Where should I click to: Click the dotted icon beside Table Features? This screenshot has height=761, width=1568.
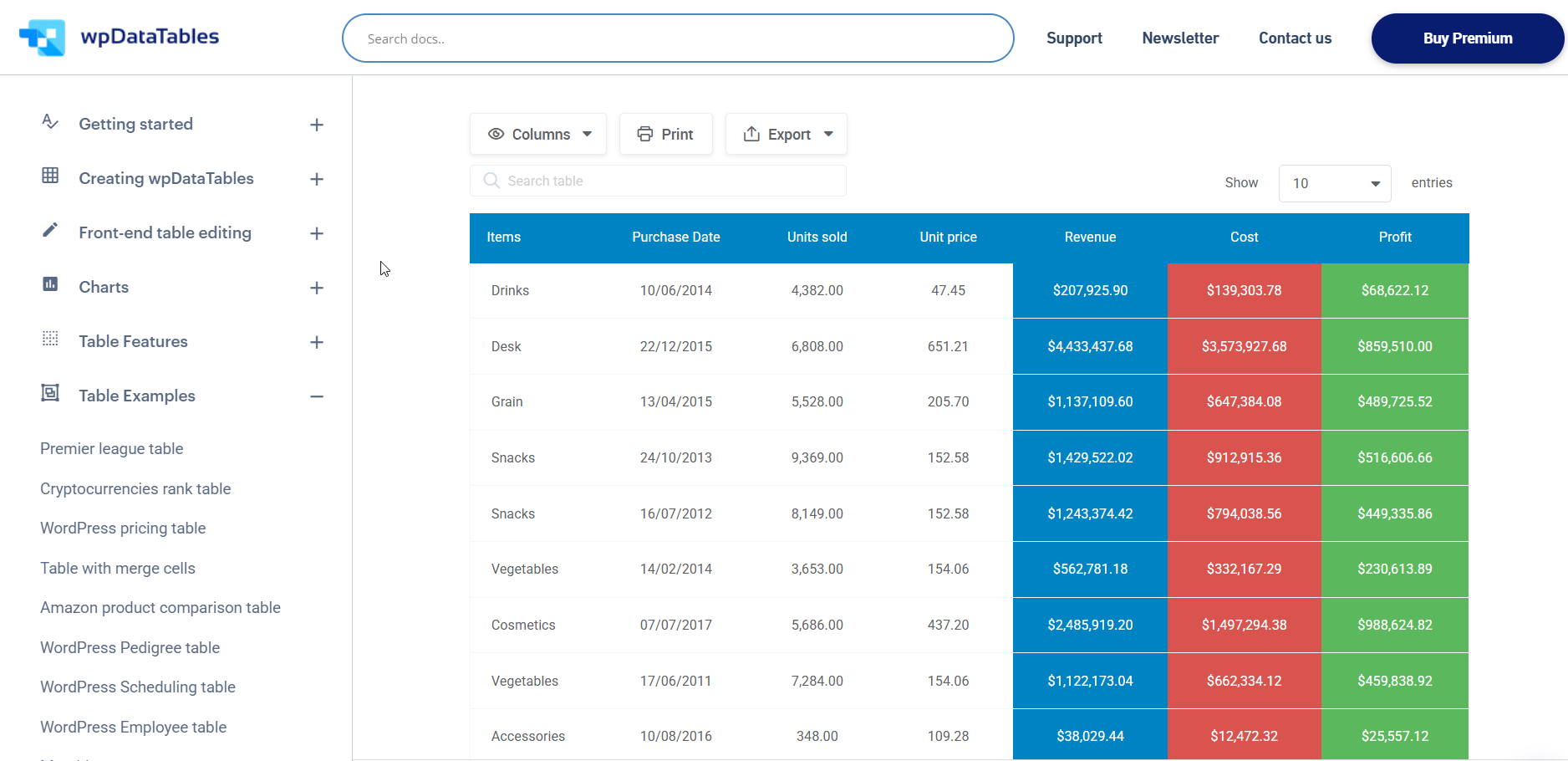(x=50, y=340)
